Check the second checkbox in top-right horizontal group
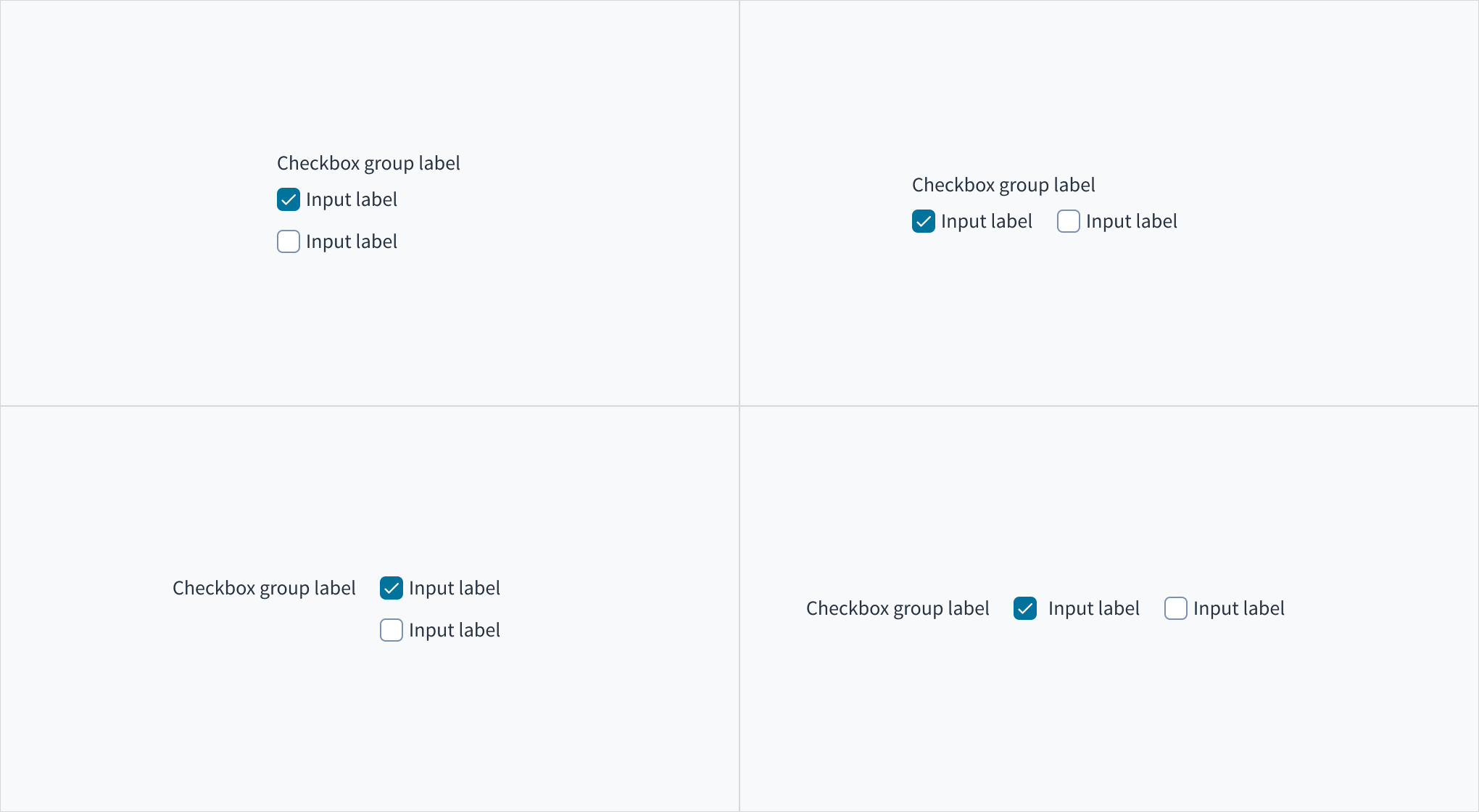Image resolution: width=1479 pixels, height=812 pixels. [1068, 221]
